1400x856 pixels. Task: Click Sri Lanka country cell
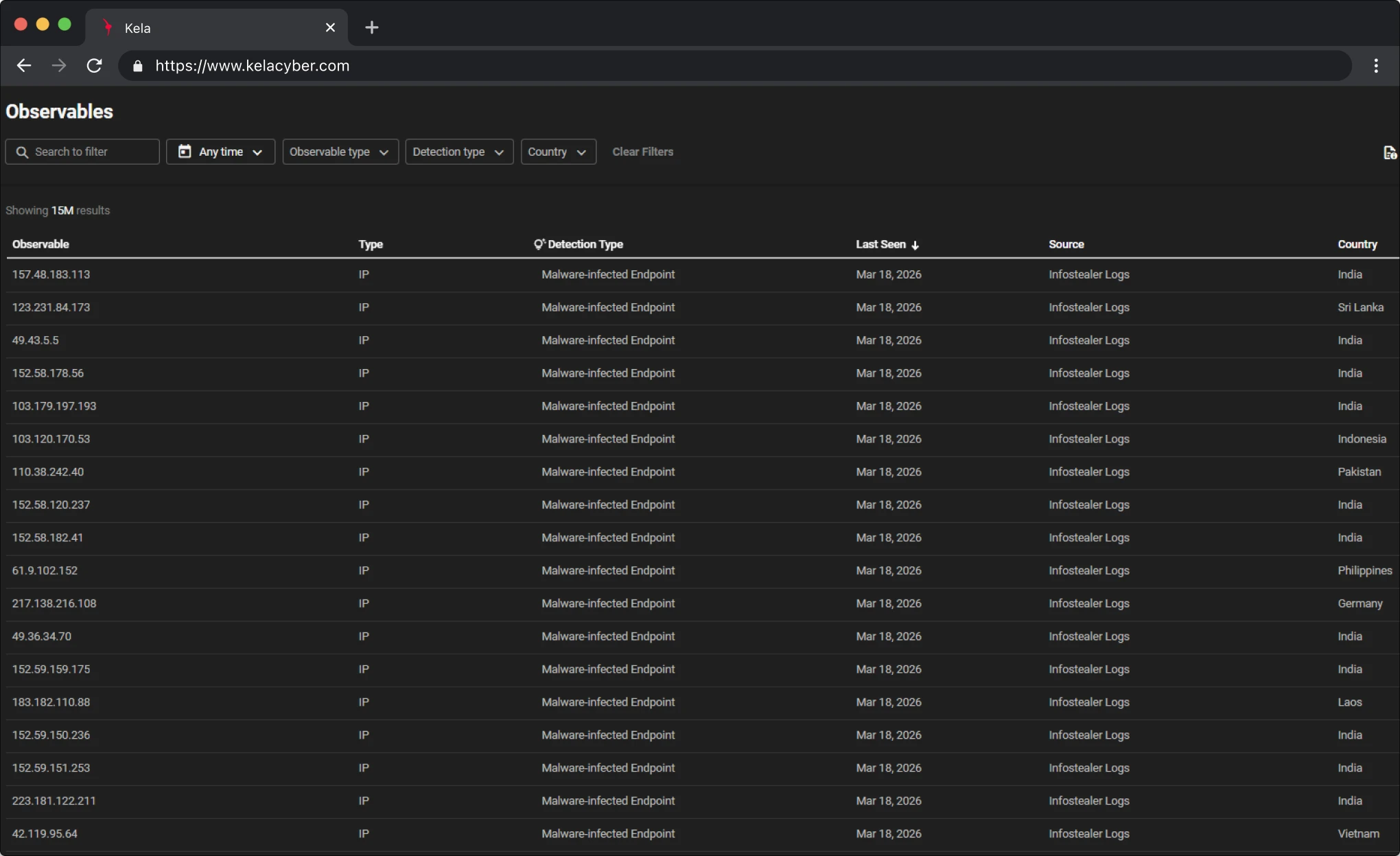(1360, 307)
